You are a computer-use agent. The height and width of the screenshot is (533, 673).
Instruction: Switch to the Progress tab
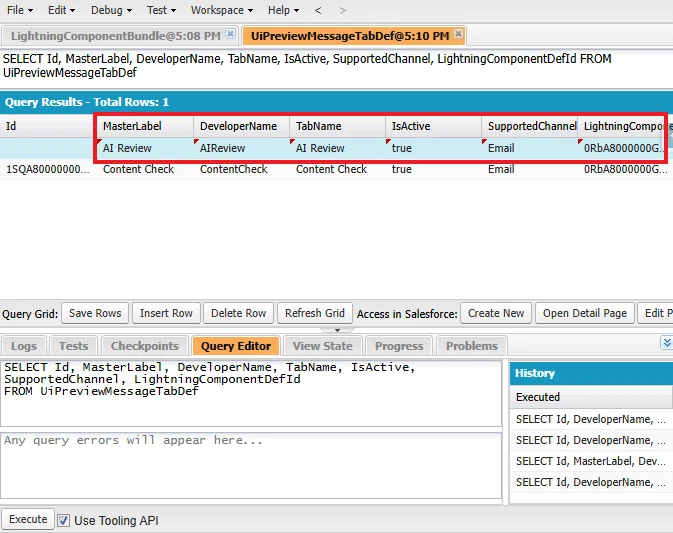(x=399, y=346)
